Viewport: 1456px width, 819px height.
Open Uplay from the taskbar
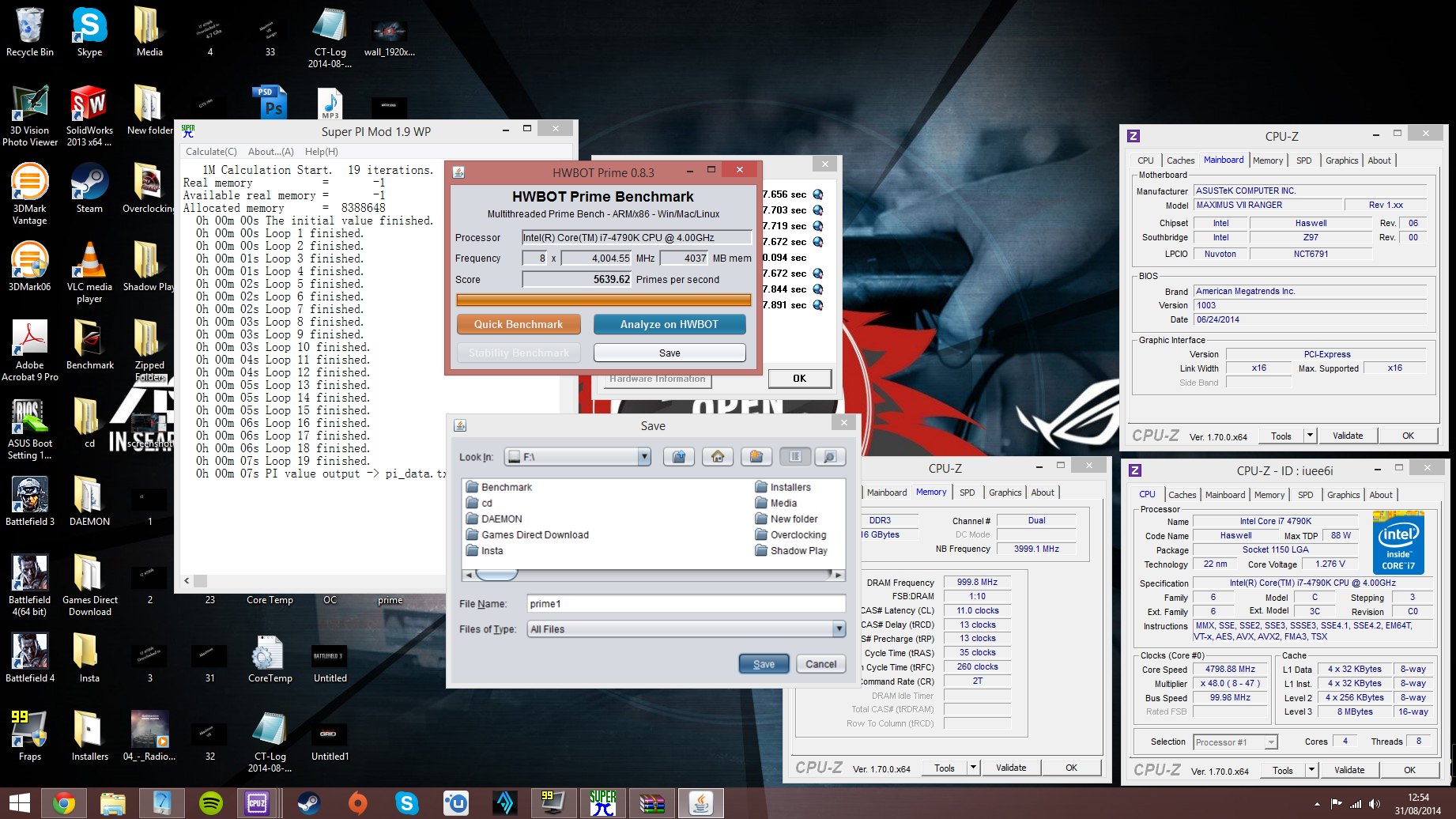[456, 803]
